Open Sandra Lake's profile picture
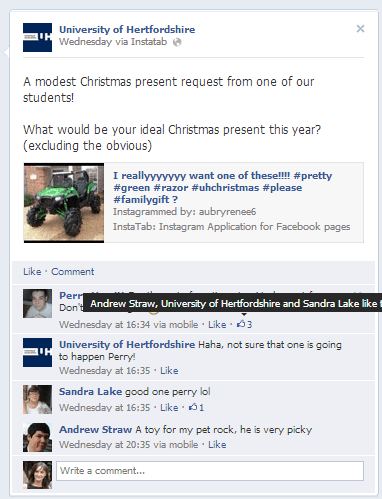Screen dimensions: 382x499 37,399
